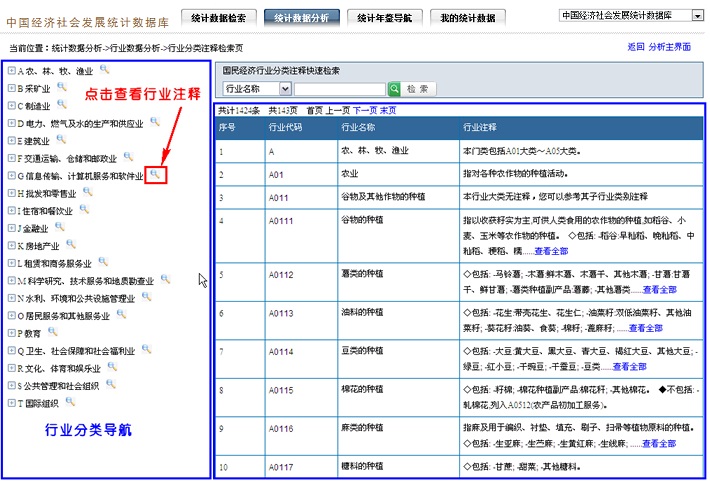Open the 我的统计数据 tab
710x481 pixels.
point(467,17)
